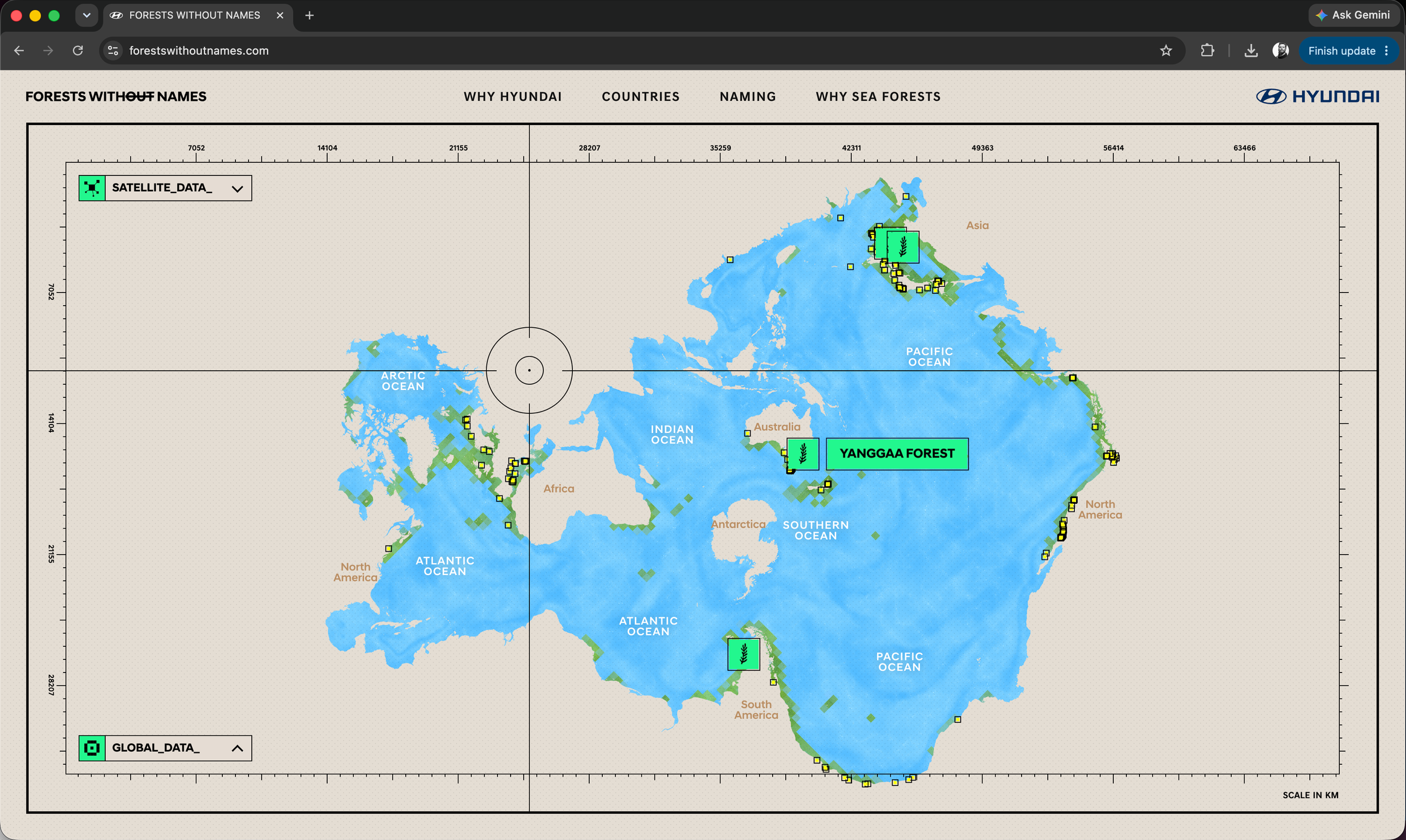Open the Extensions puzzle icon
Screen dimensions: 1406x840
[1207, 51]
